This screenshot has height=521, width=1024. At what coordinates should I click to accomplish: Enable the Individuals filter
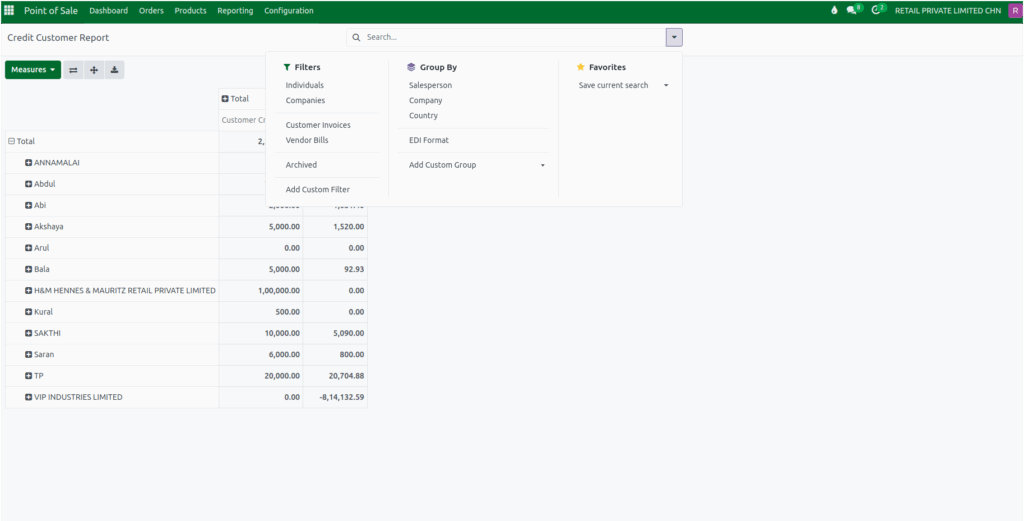(x=304, y=86)
